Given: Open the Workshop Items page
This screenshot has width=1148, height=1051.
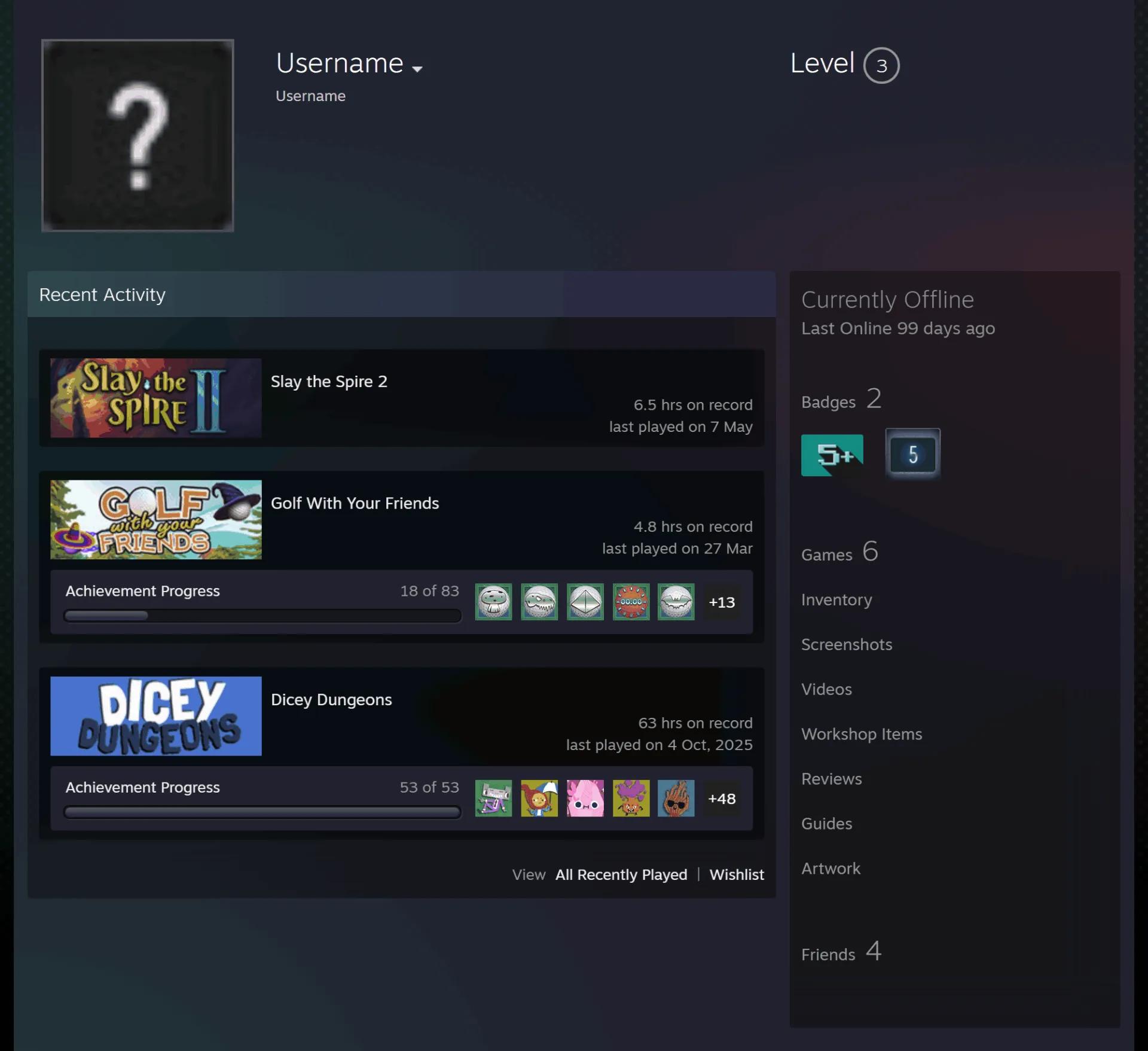Looking at the screenshot, I should coord(862,735).
